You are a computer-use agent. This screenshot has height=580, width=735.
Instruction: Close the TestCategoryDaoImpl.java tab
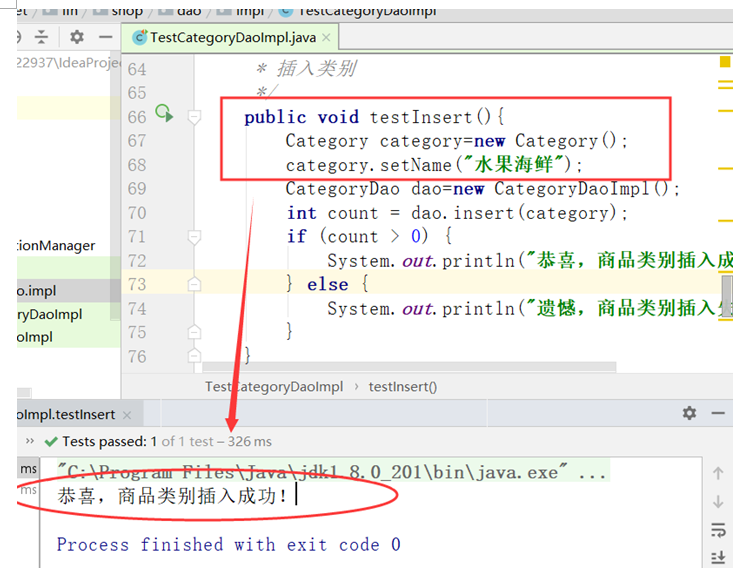tap(326, 38)
